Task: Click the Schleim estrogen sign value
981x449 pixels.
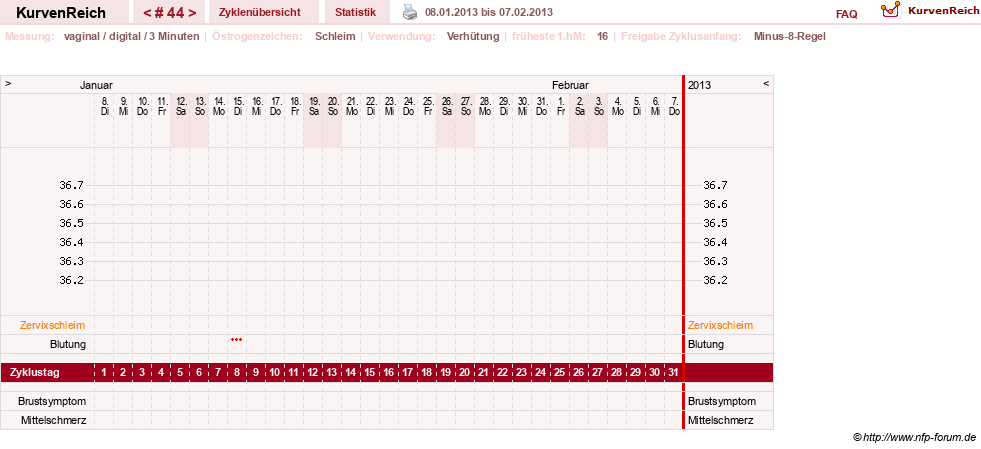Action: tap(335, 36)
